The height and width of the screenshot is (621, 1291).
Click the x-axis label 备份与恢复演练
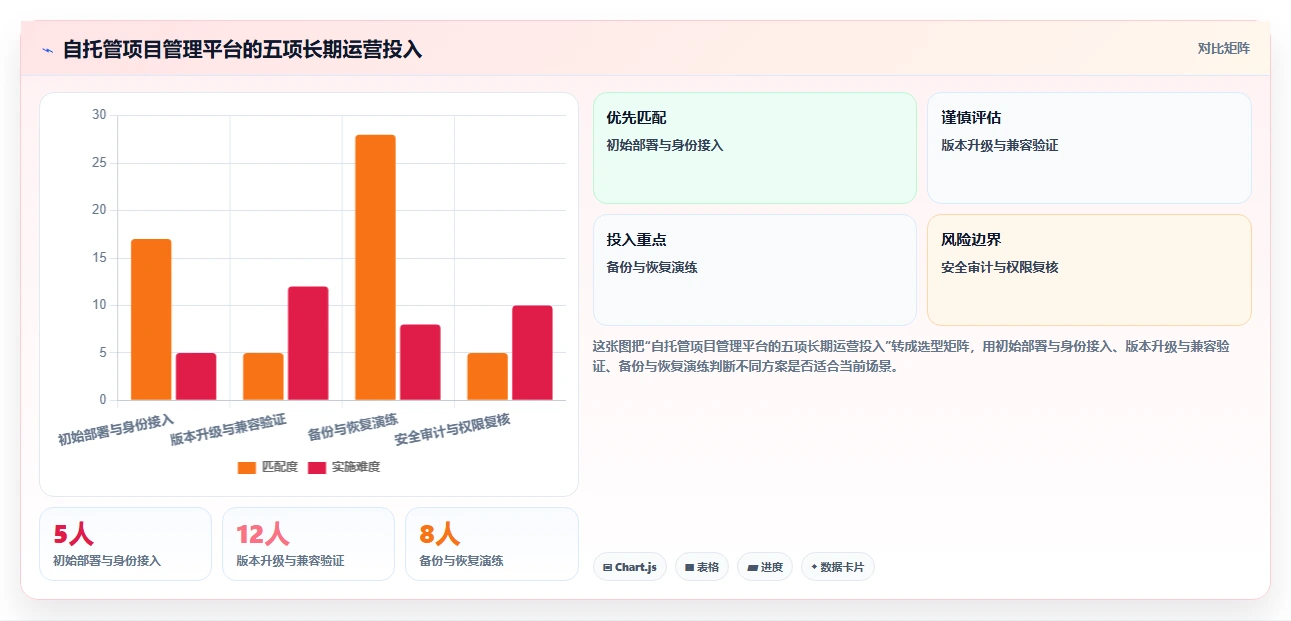coord(353,427)
